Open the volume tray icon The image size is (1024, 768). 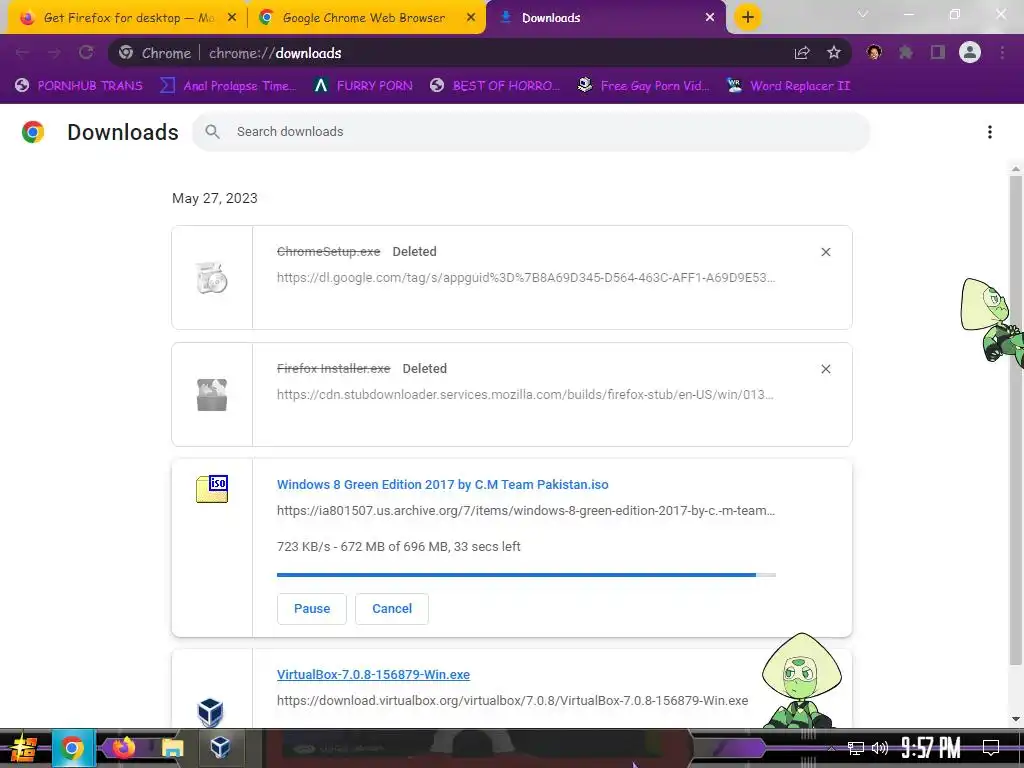pyautogui.click(x=880, y=748)
